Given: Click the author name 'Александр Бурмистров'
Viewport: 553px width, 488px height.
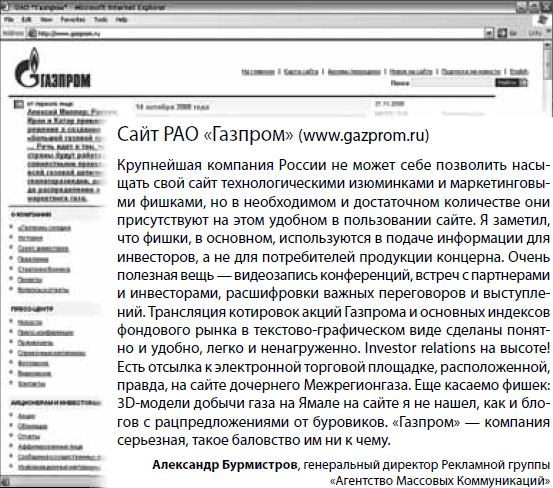Looking at the screenshot, I should pyautogui.click(x=225, y=465).
